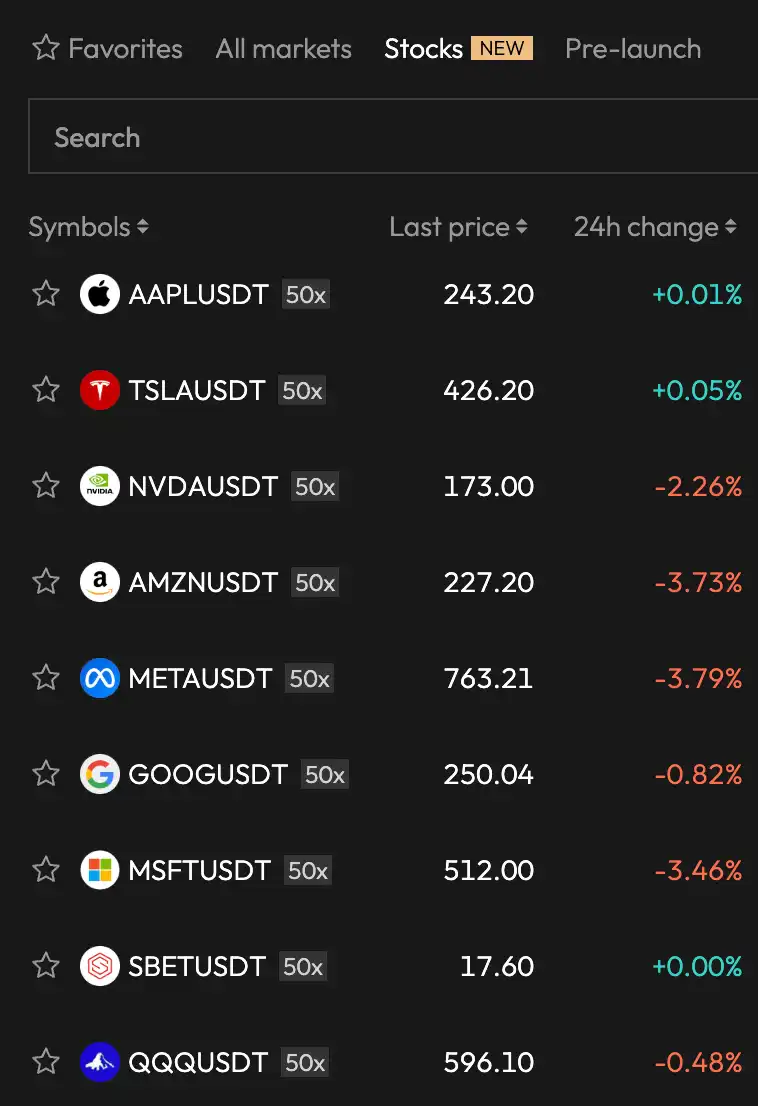Click the Google logo icon
Viewport: 758px width, 1106px height.
pyautogui.click(x=99, y=775)
